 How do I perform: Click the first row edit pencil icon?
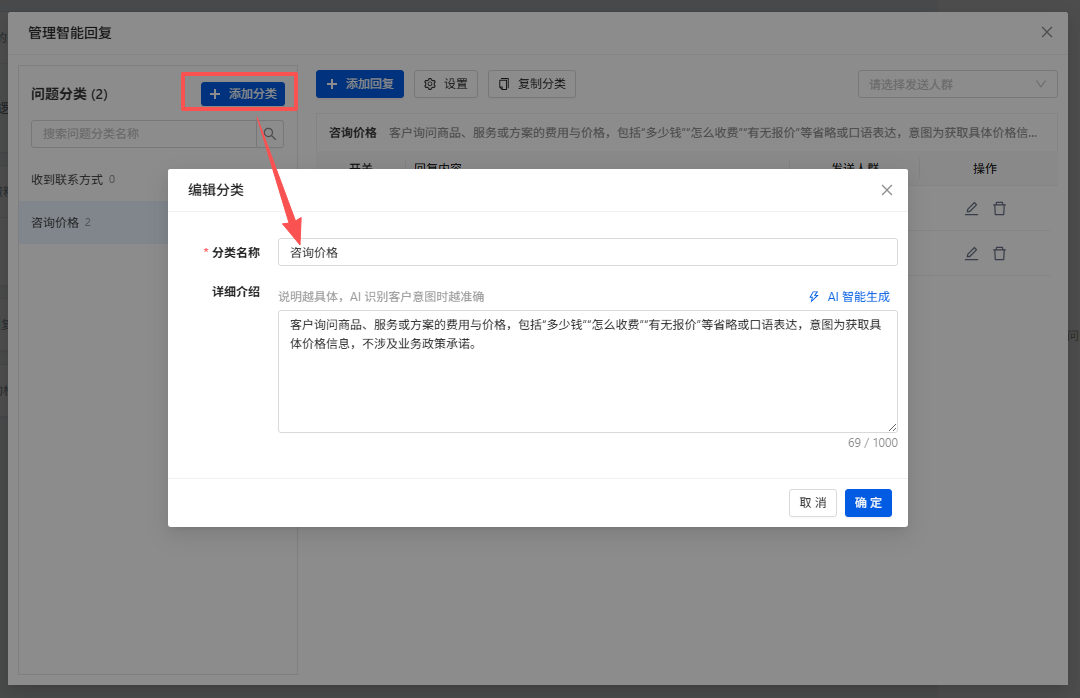(971, 208)
